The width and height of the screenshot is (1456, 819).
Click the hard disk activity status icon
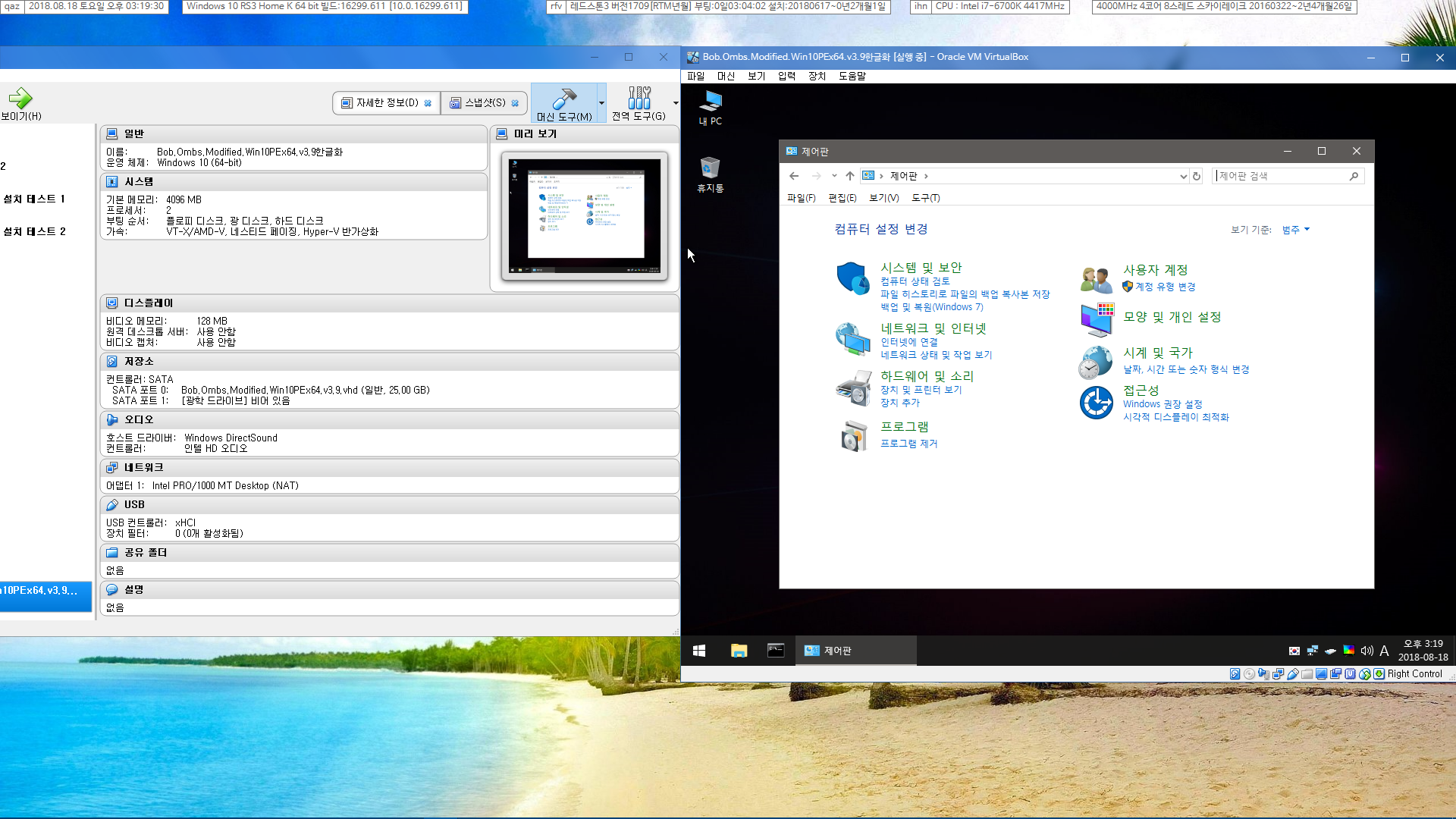click(1235, 674)
